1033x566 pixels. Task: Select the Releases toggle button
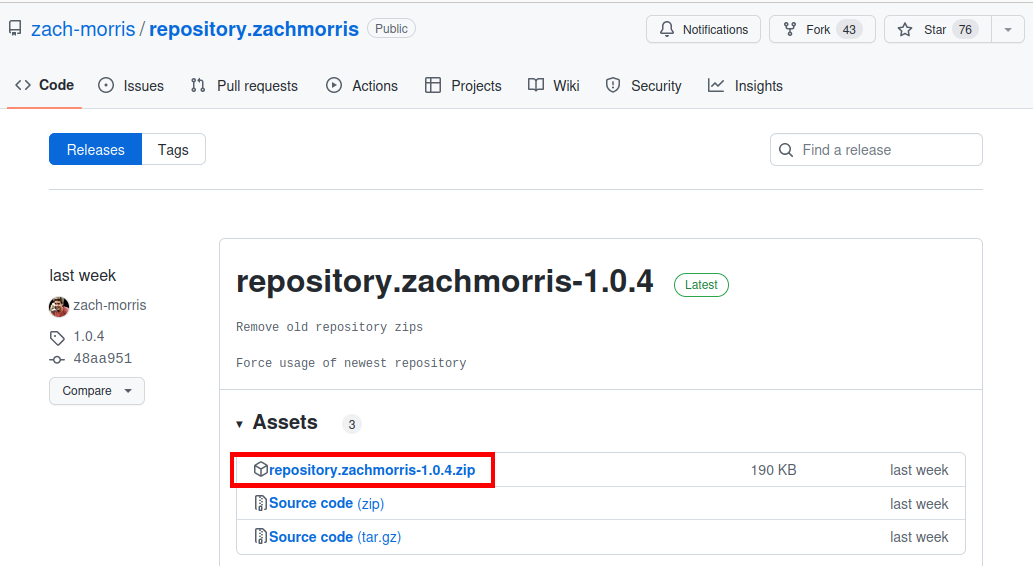tap(96, 150)
